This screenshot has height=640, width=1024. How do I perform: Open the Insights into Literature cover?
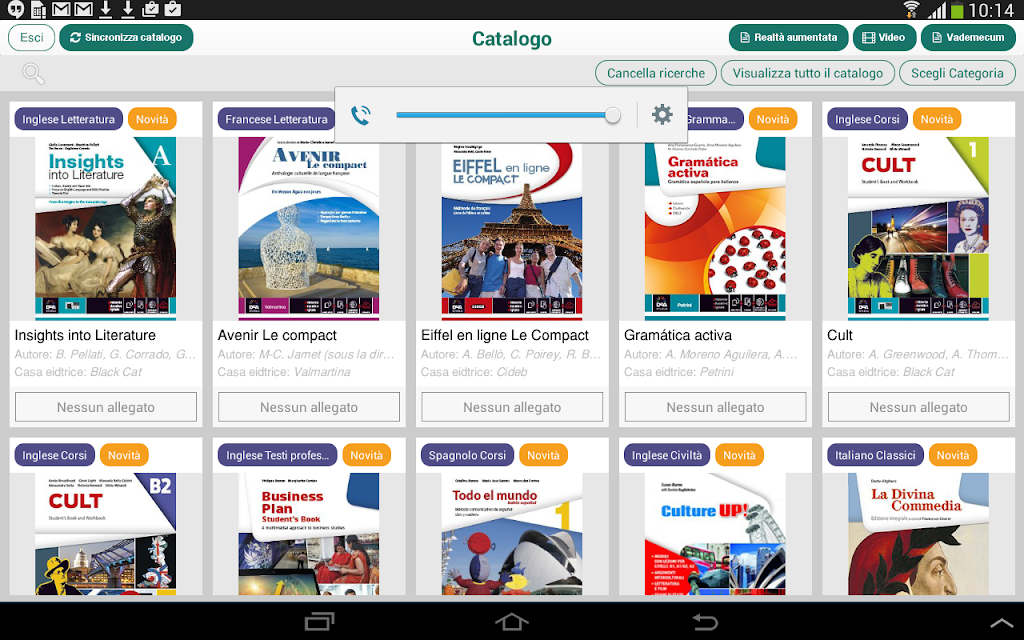tap(105, 229)
